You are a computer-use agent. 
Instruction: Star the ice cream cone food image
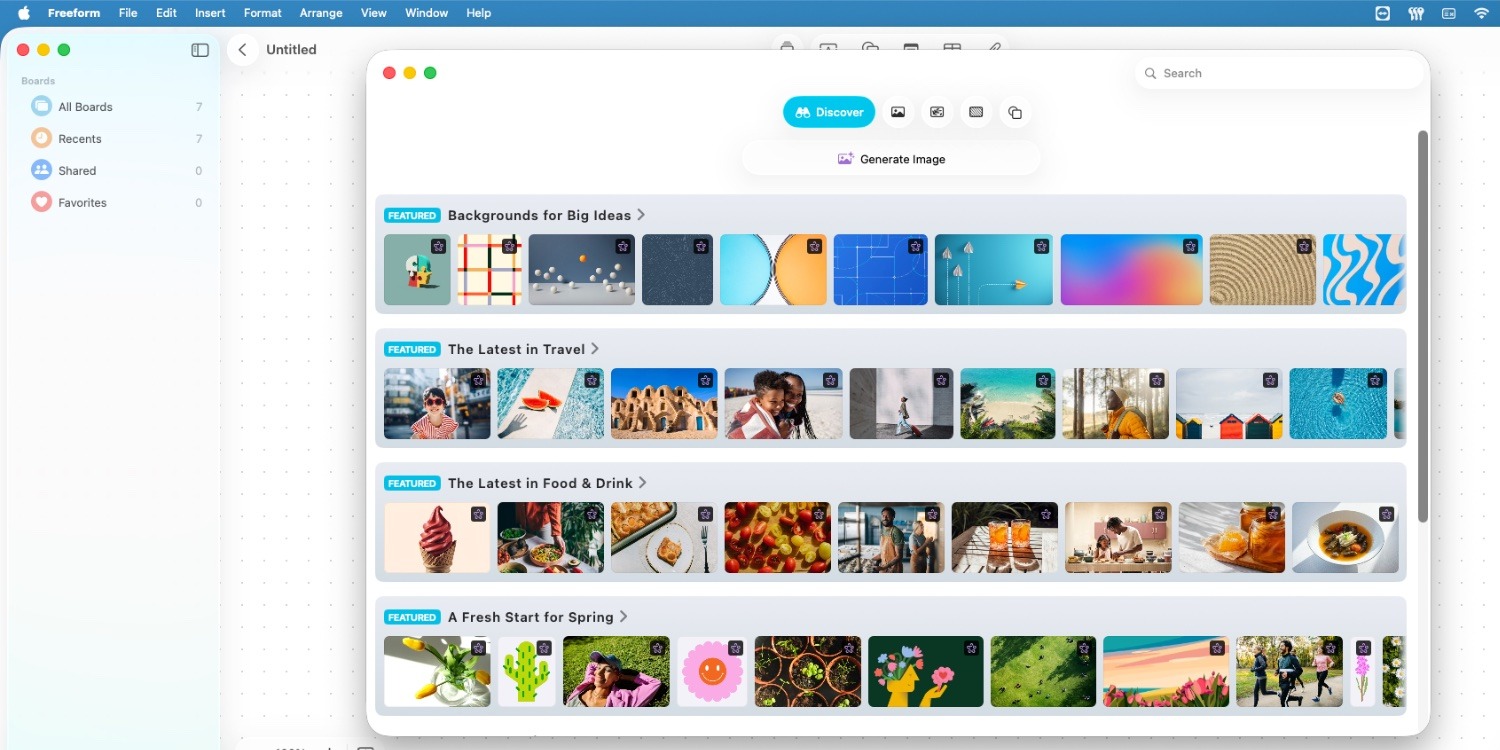(478, 514)
